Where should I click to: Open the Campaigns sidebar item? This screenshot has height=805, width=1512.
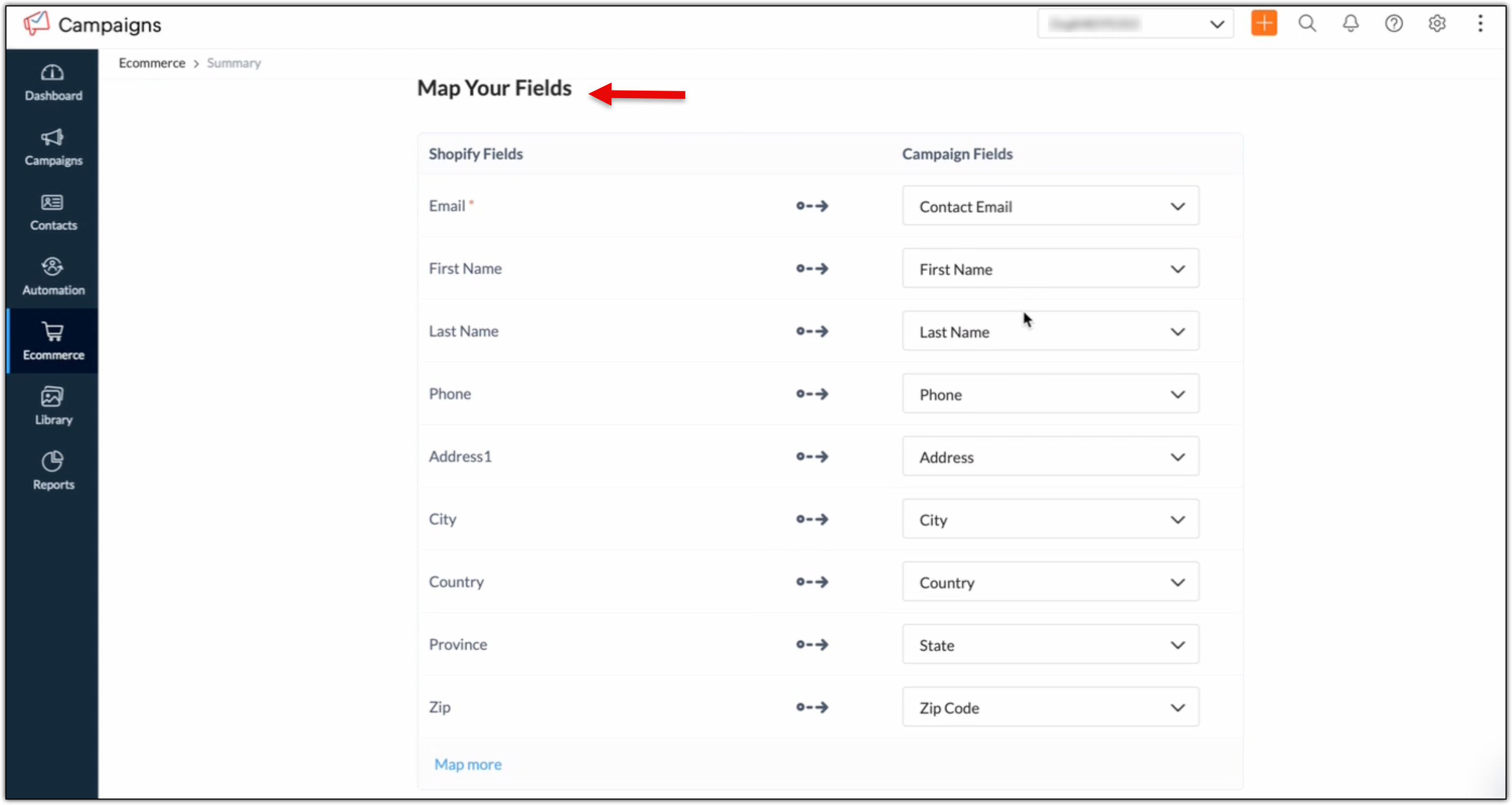[x=53, y=147]
